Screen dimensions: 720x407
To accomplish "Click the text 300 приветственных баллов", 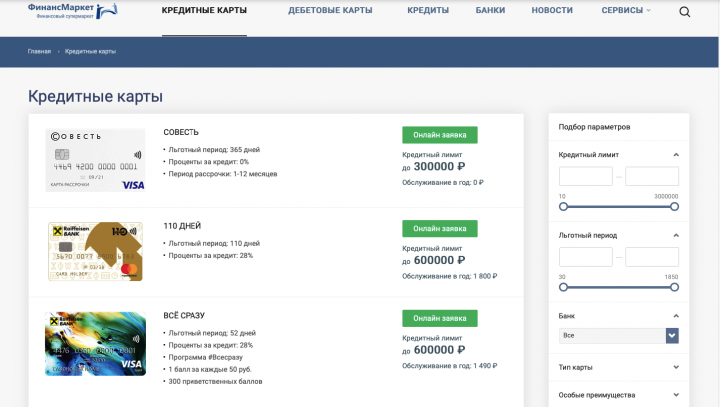I will click(x=215, y=381).
